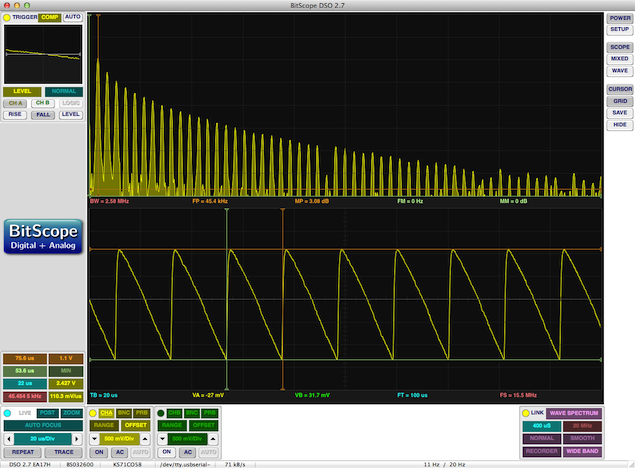The width and height of the screenshot is (635, 468).
Task: Enable CH B trigger source
Action: [x=42, y=103]
